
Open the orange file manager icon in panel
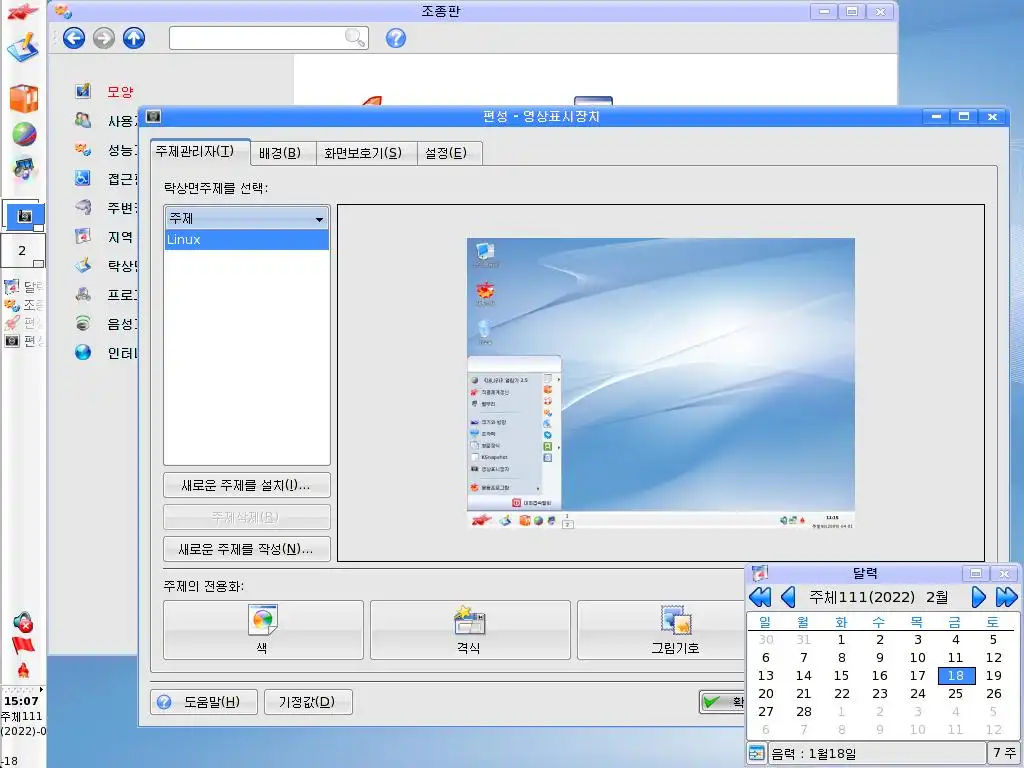pyautogui.click(x=24, y=99)
